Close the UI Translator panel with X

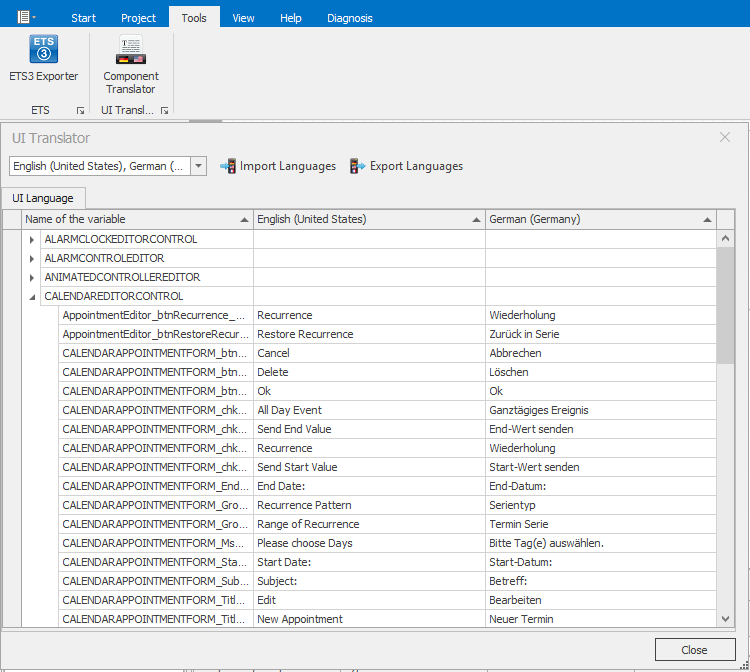tap(725, 137)
